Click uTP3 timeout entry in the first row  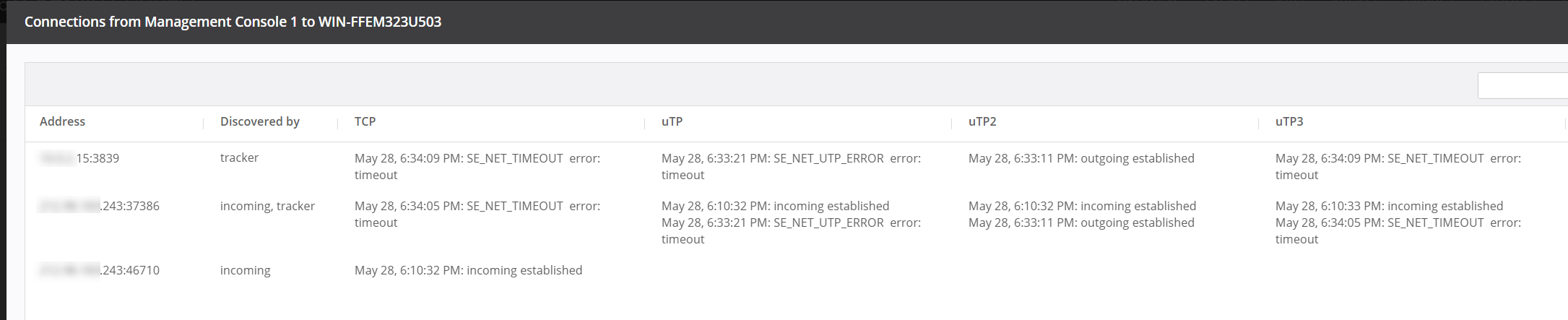(x=1398, y=166)
